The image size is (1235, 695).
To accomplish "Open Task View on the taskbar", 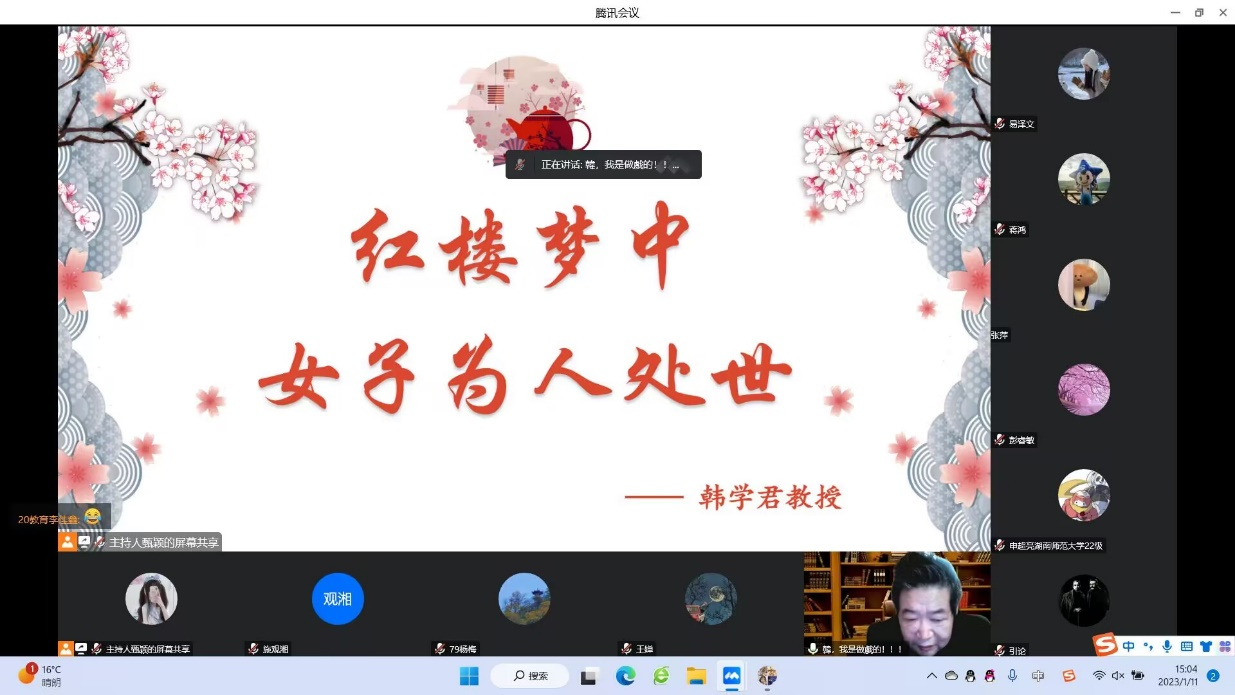I will point(589,676).
